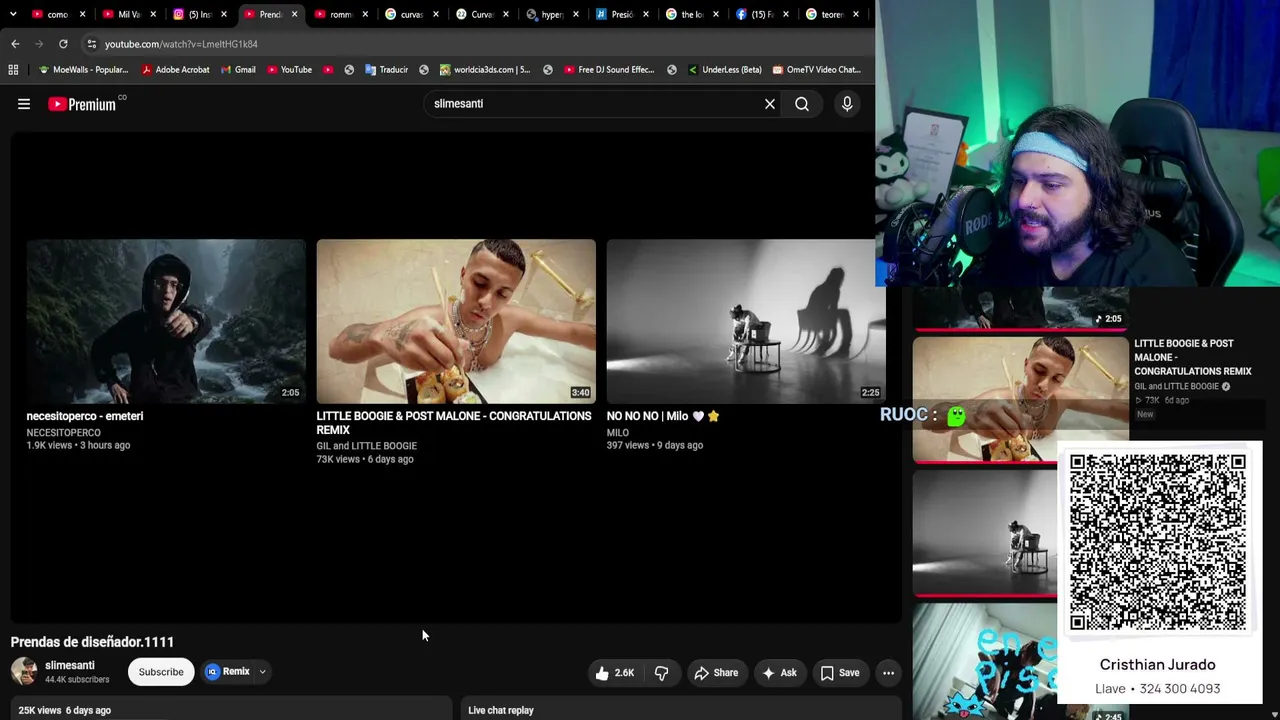This screenshot has width=1280, height=720.
Task: Open sidebar thumbnail with 2:05 duration
Action: coord(1020,308)
